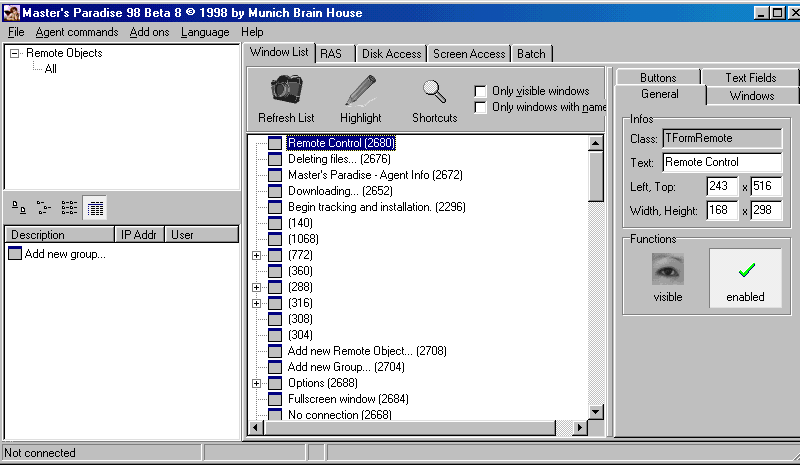Select Add new group... list entry
The width and height of the screenshot is (800, 465).
(x=65, y=254)
